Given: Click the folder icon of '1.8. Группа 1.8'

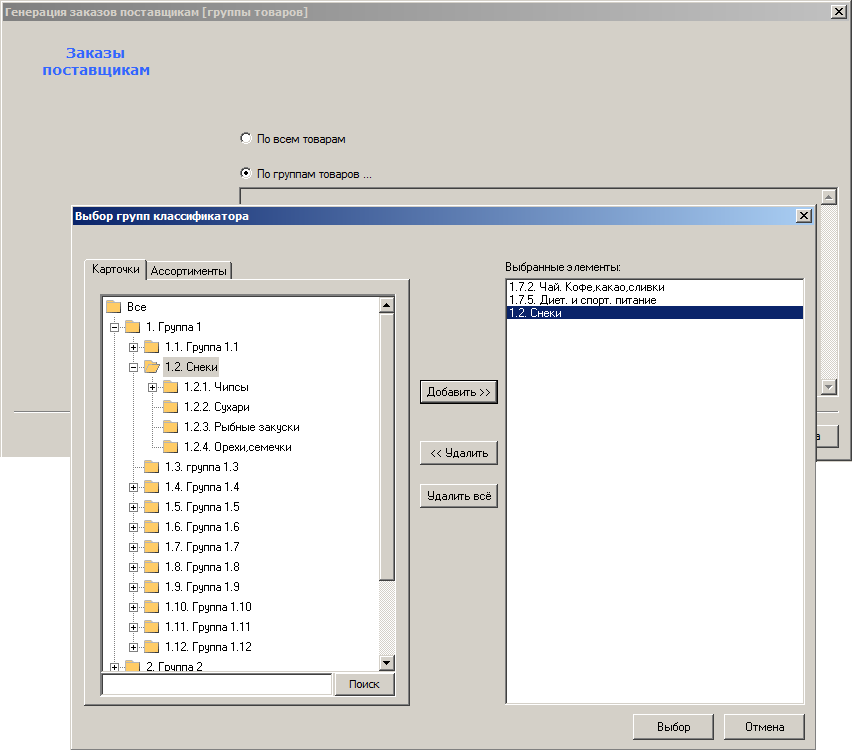Looking at the screenshot, I should pos(152,567).
